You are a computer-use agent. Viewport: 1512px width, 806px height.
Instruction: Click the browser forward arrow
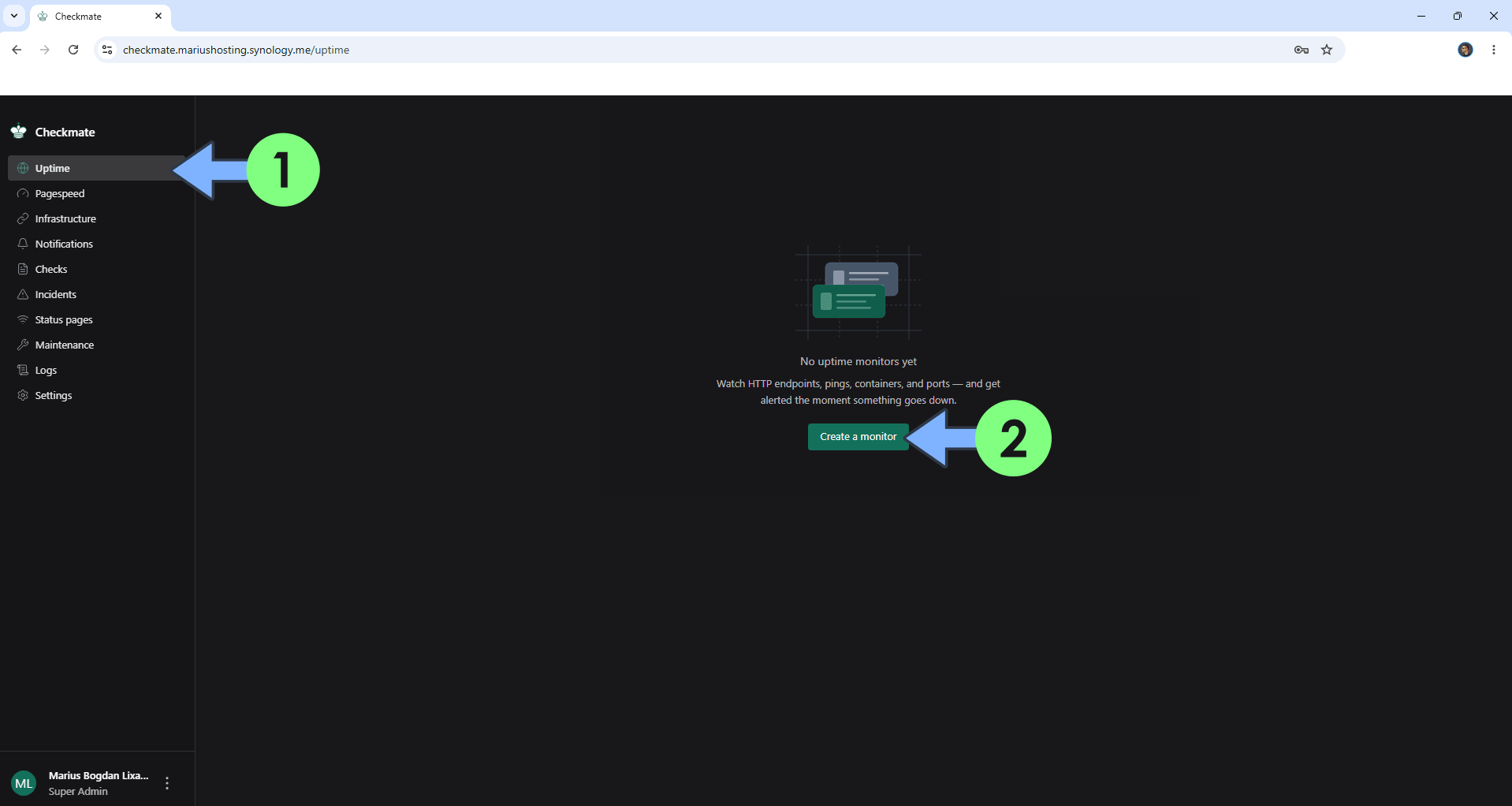point(45,50)
